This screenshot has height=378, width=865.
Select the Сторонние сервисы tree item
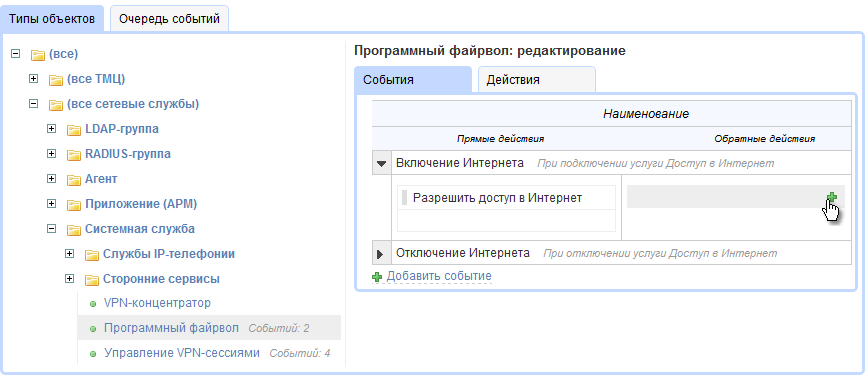161,279
